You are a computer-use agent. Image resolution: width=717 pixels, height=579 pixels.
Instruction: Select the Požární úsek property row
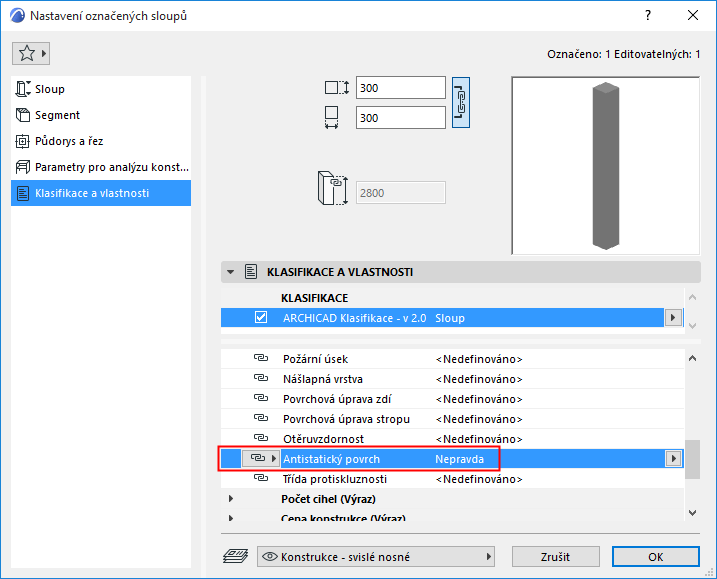tap(452, 359)
